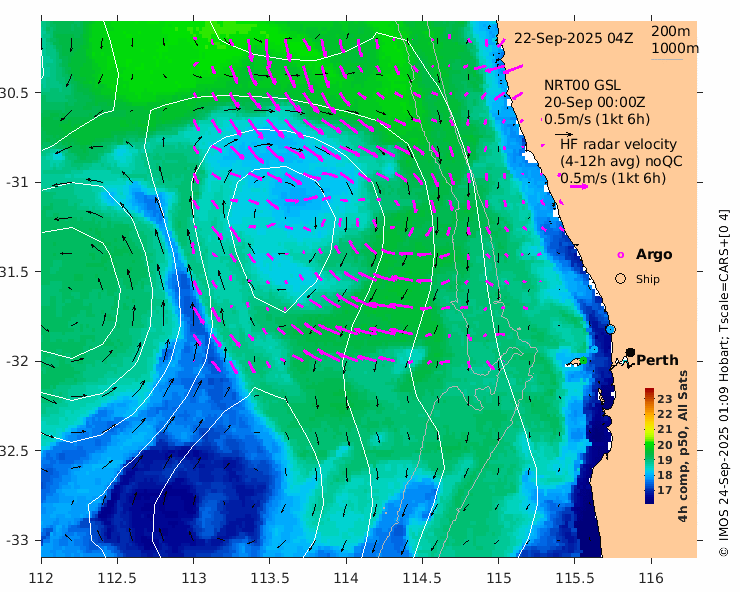Click the magenta HF radar reference arrow

click(579, 186)
